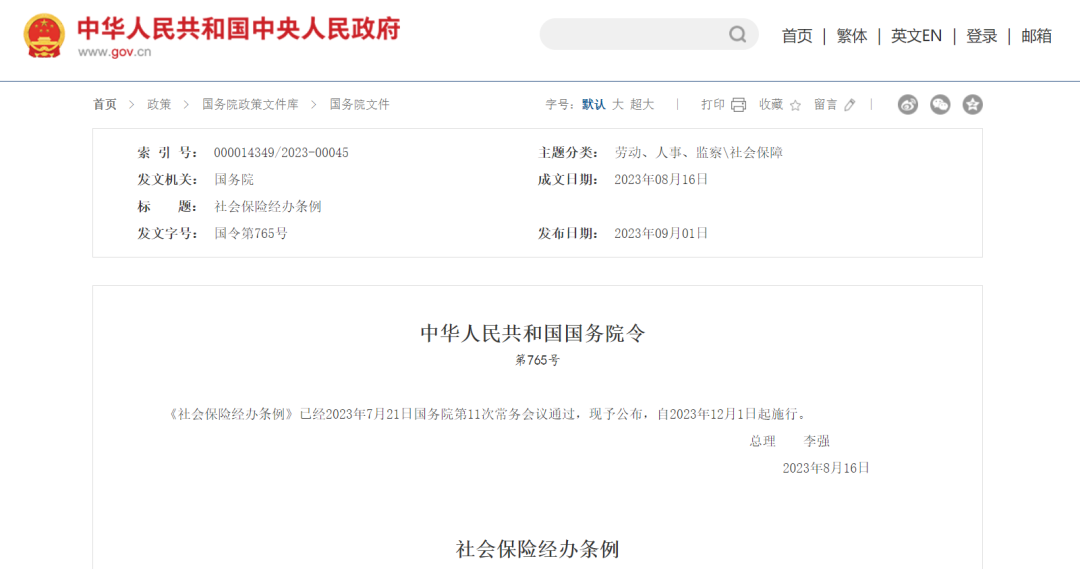Click the national emblem logo
This screenshot has width=1080, height=569.
pos(44,36)
